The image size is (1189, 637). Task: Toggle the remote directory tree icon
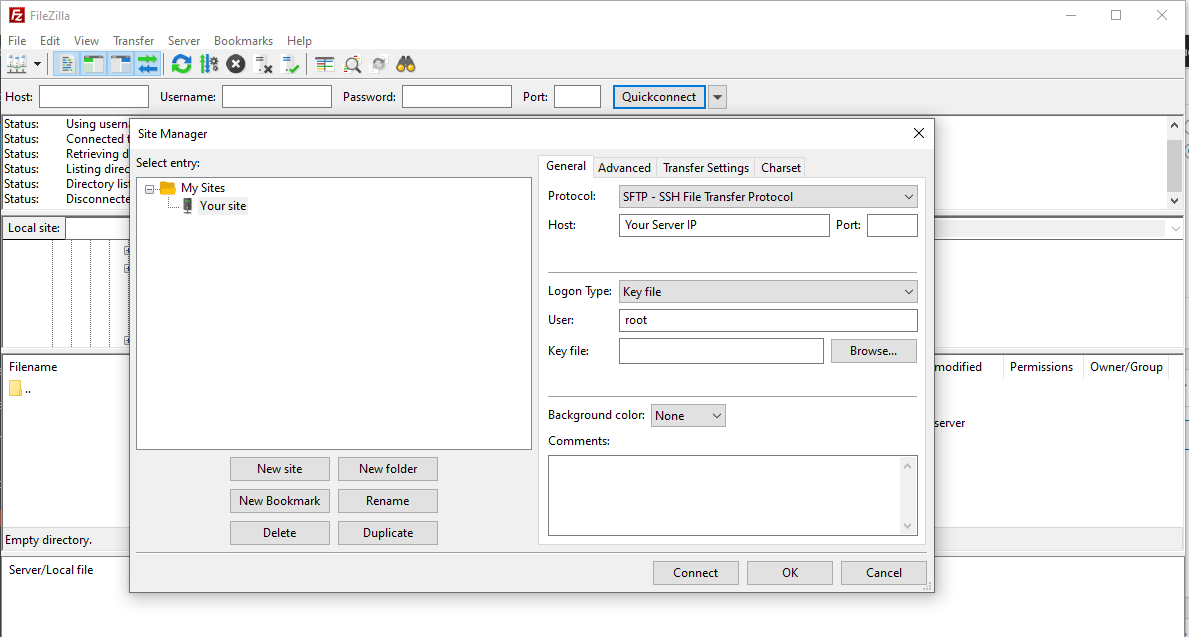[121, 64]
